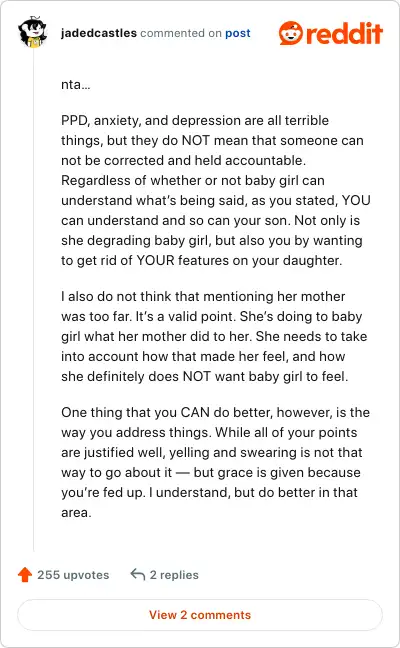Open the jadedcastles username link

pos(99,33)
